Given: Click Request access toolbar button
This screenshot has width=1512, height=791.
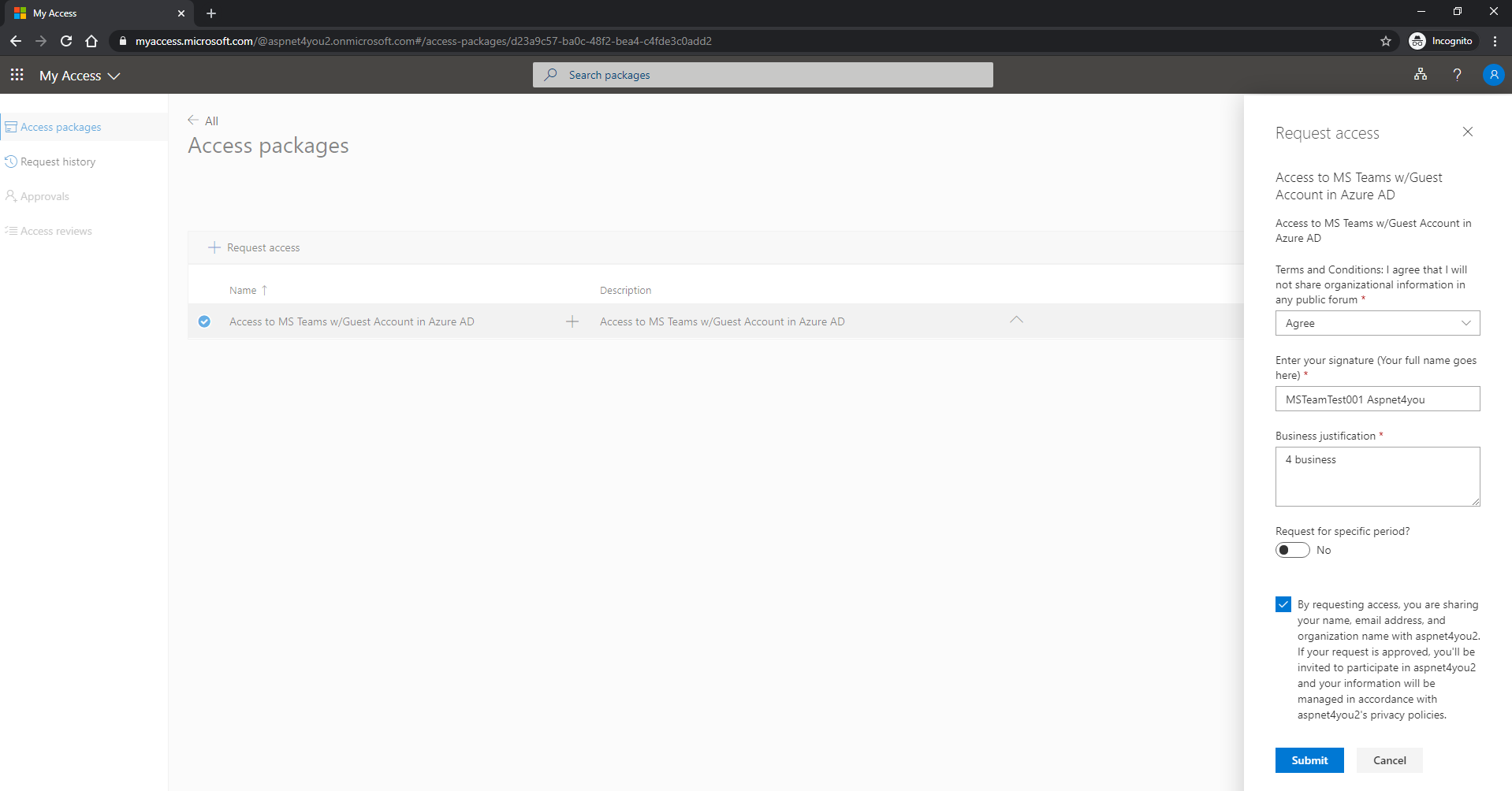Looking at the screenshot, I should click(x=254, y=247).
